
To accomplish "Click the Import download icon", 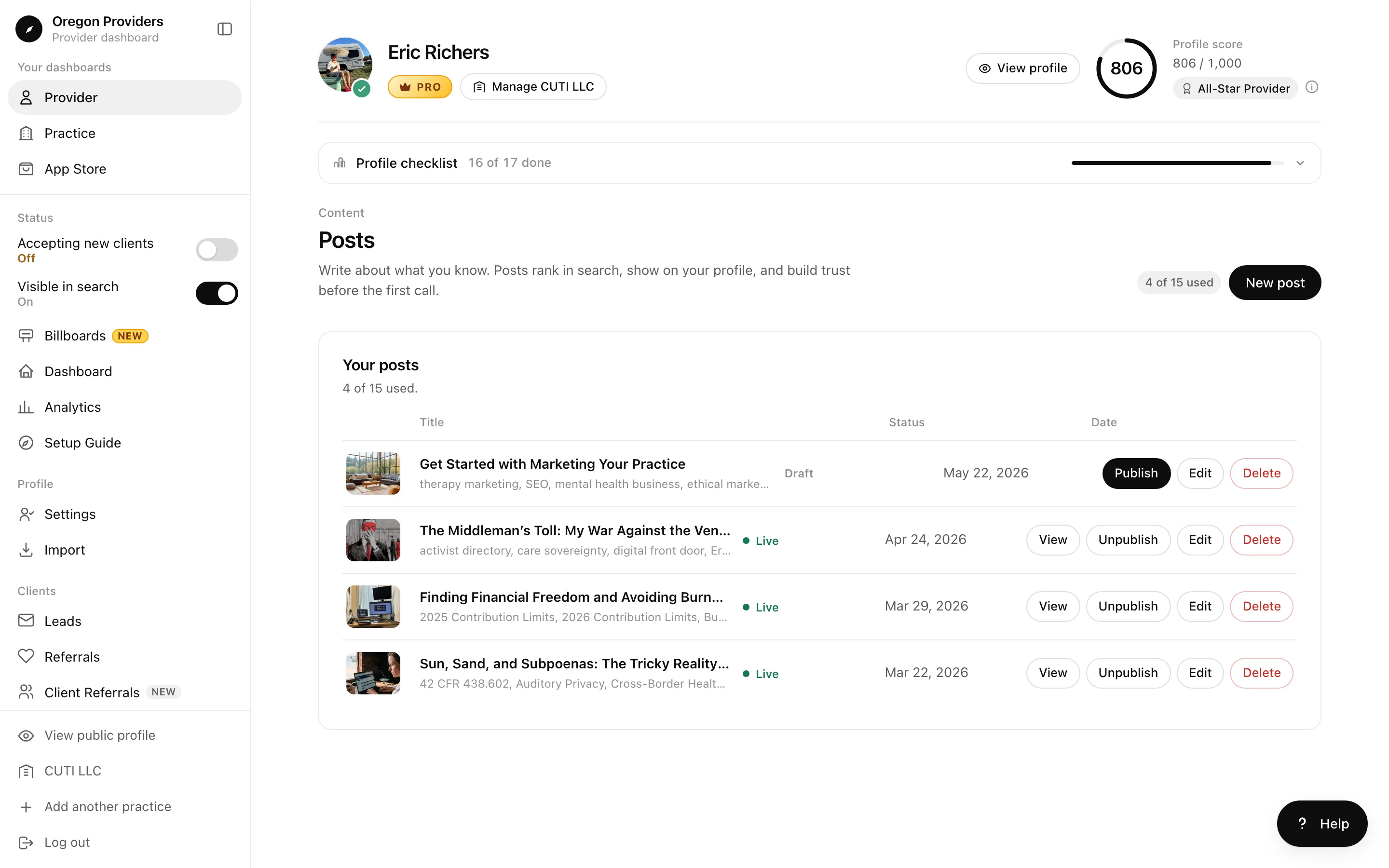I will pyautogui.click(x=26, y=549).
